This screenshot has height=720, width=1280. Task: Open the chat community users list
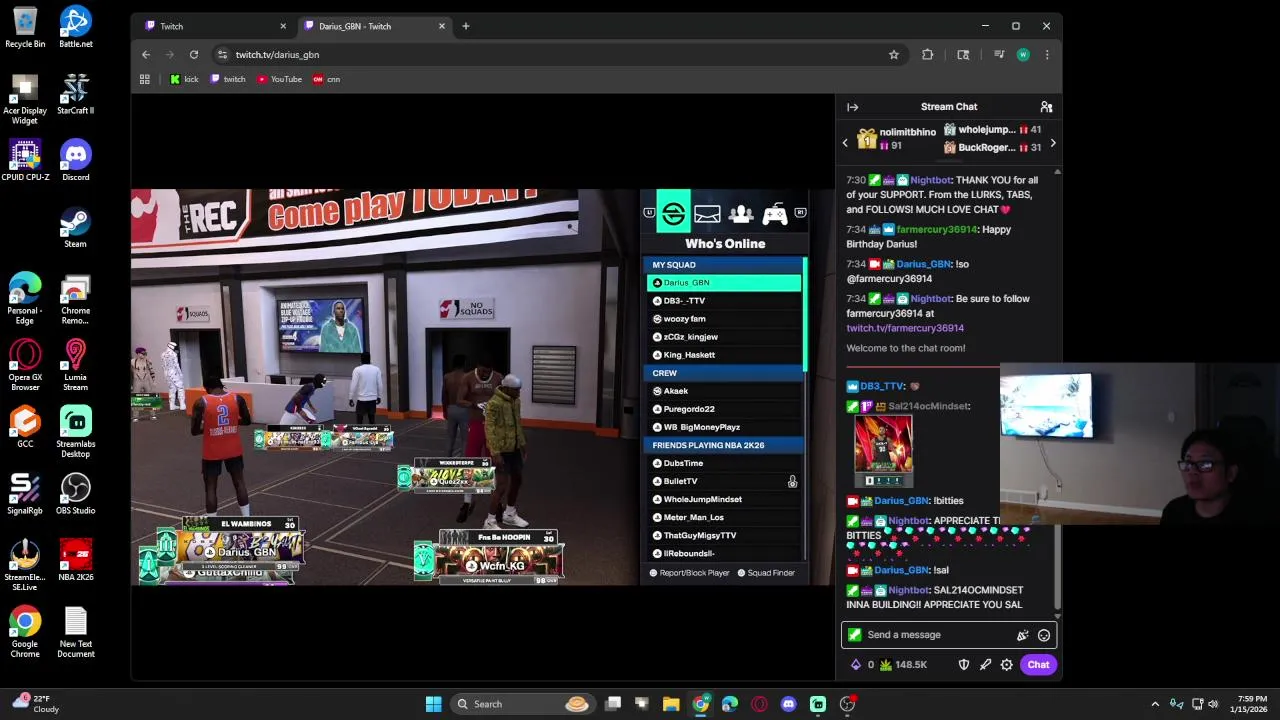point(1046,107)
